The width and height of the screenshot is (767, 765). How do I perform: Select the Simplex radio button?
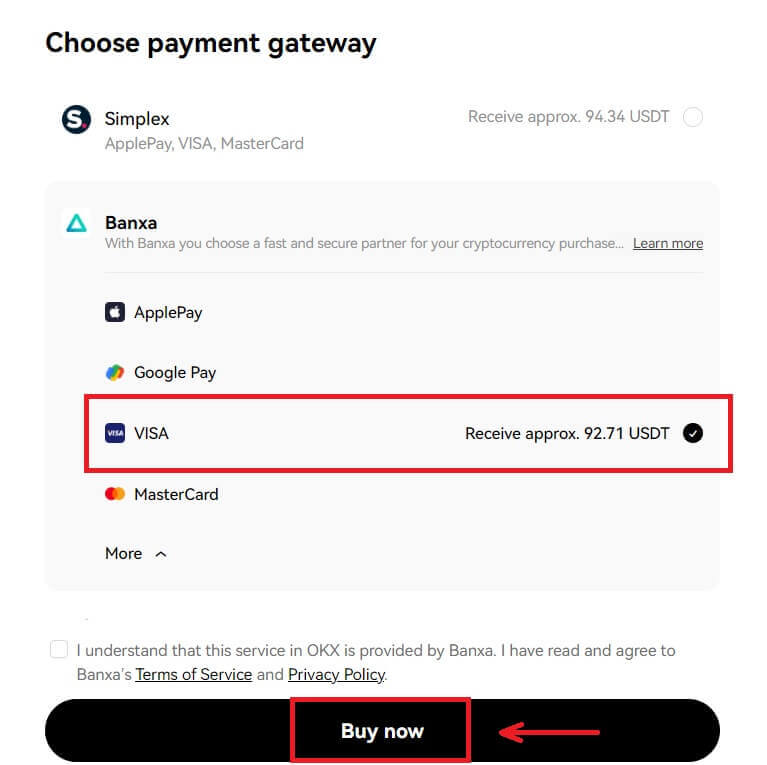692,117
